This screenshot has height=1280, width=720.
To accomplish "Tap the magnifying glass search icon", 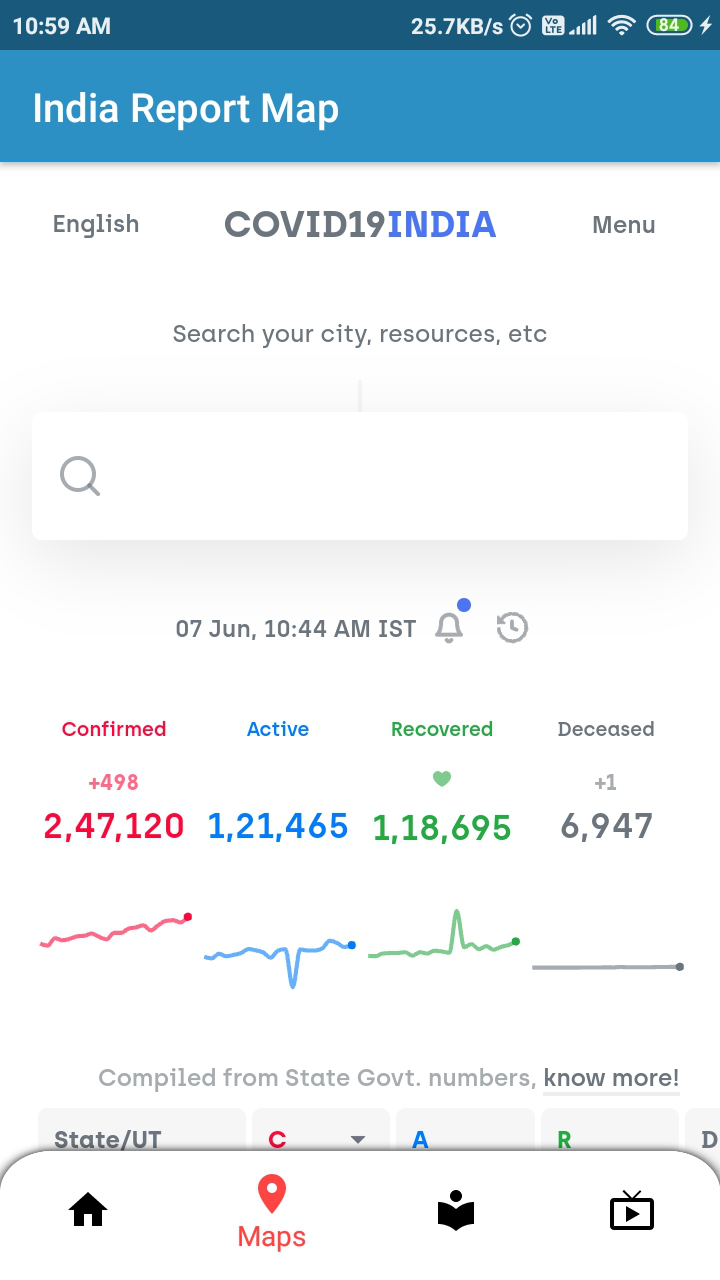I will (80, 476).
